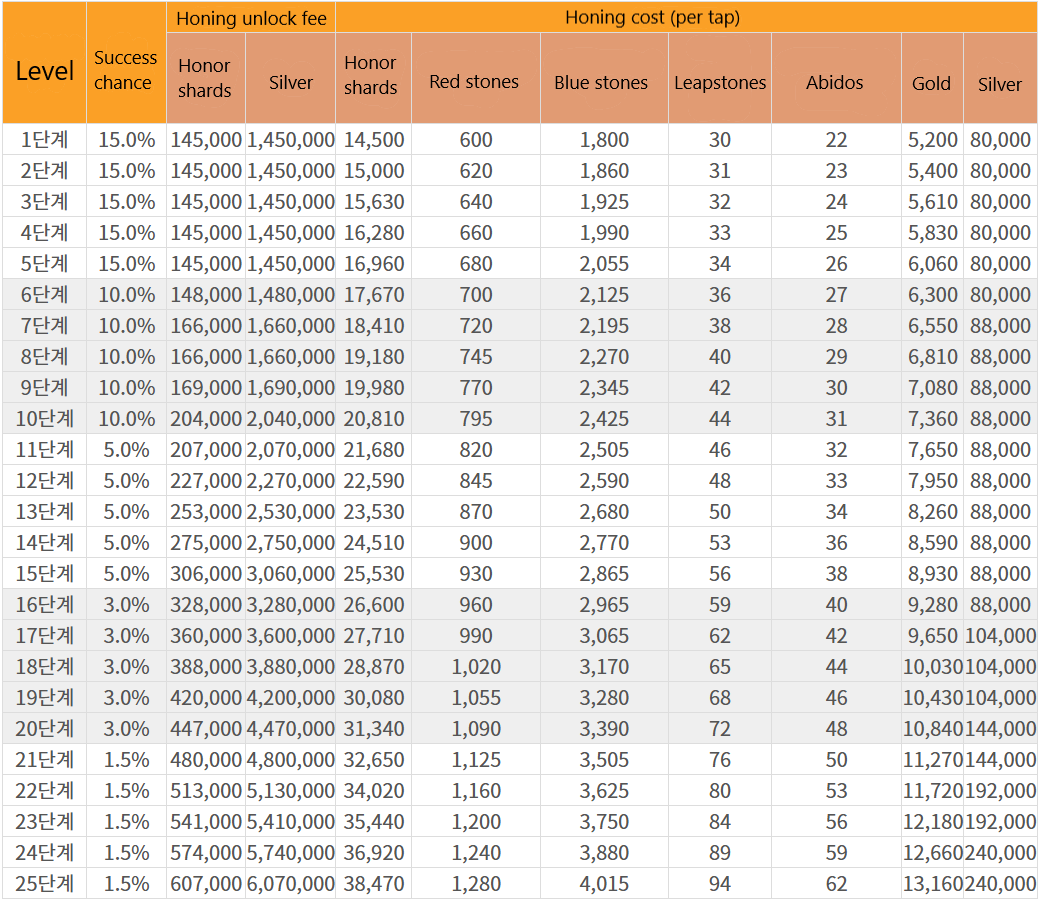The width and height of the screenshot is (1043, 902).
Task: Click unlock fee silver 2,040,000
Action: tap(291, 418)
